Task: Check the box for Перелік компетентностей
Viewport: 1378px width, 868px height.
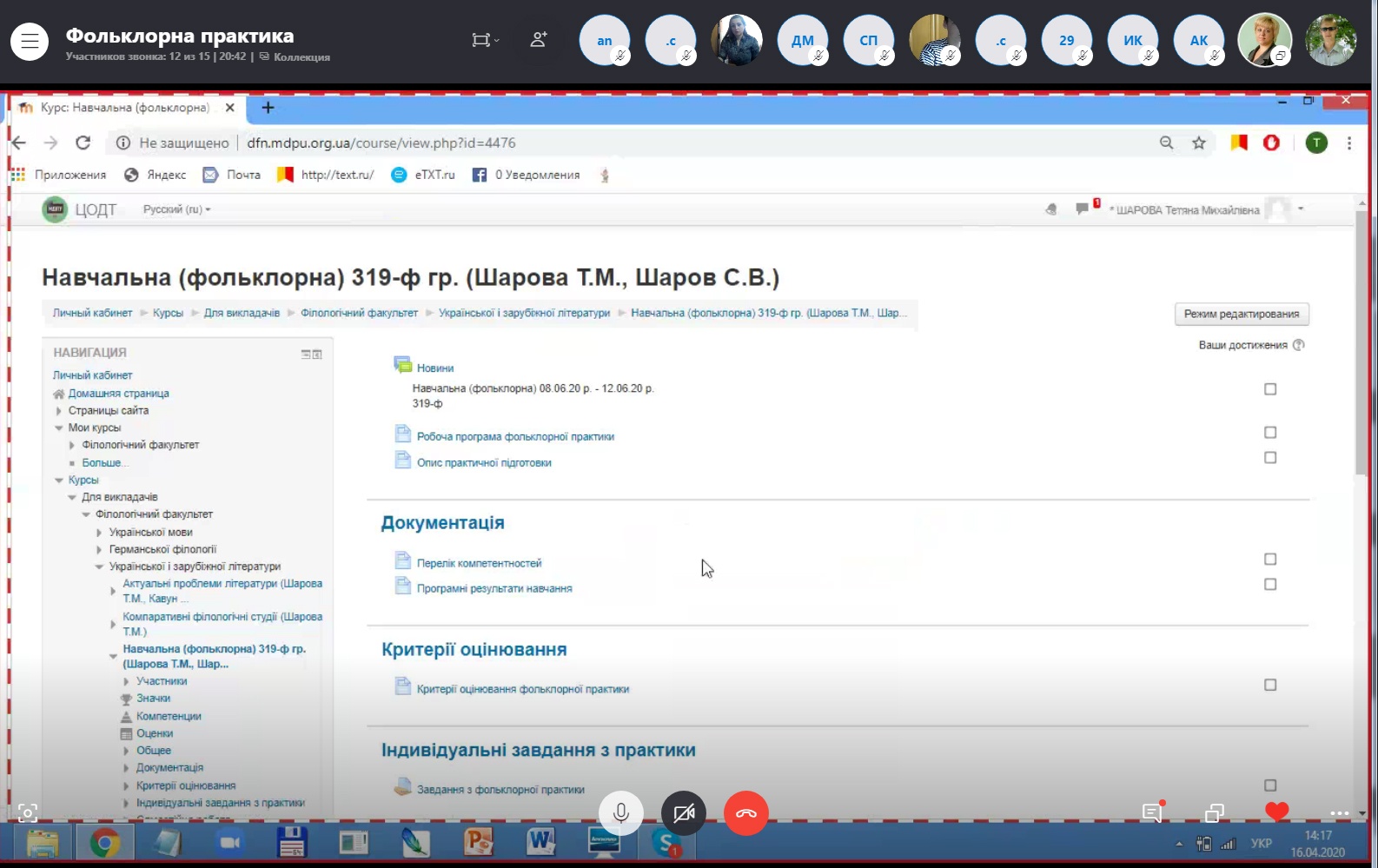Action: click(1270, 560)
